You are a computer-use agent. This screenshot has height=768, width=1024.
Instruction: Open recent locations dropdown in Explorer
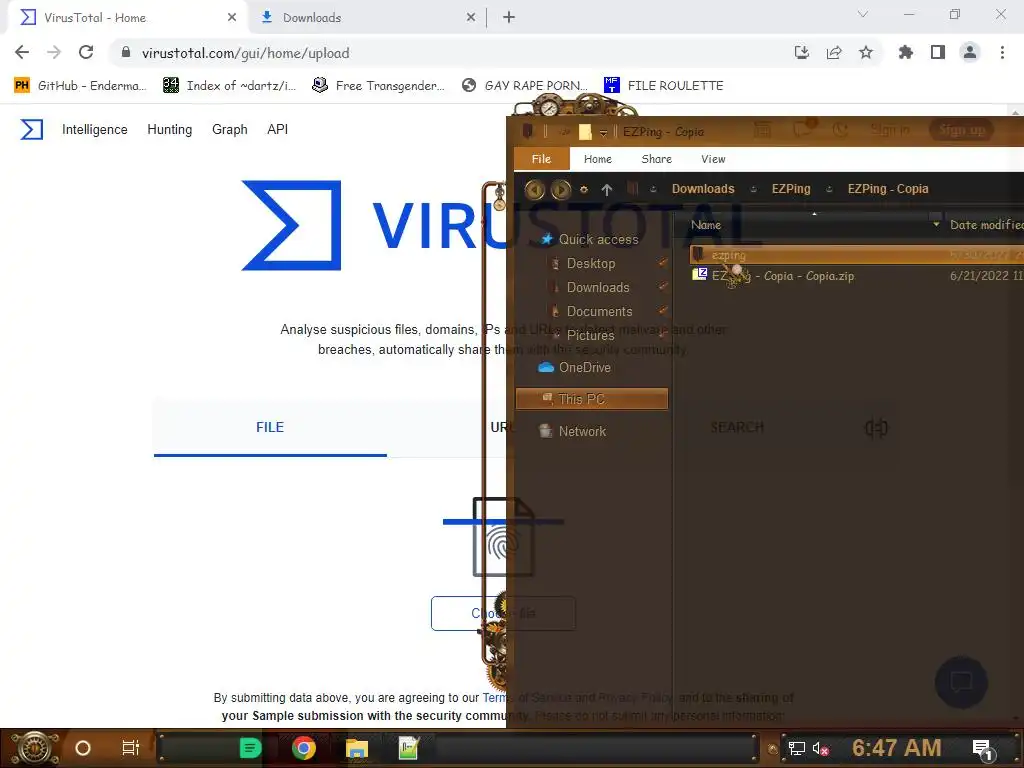(584, 189)
